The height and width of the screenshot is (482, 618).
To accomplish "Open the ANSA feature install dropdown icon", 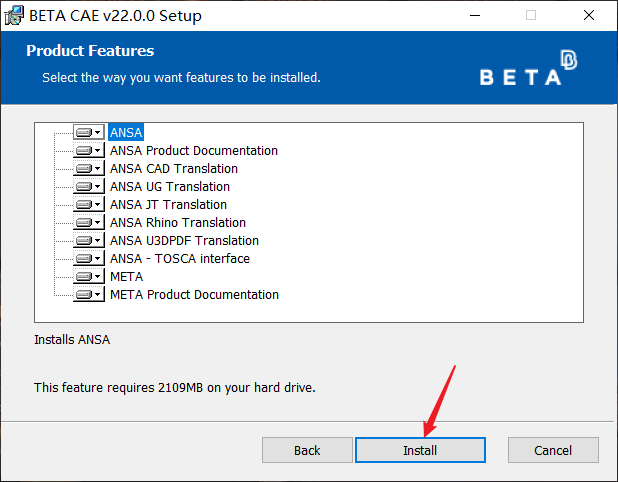I will point(88,133).
